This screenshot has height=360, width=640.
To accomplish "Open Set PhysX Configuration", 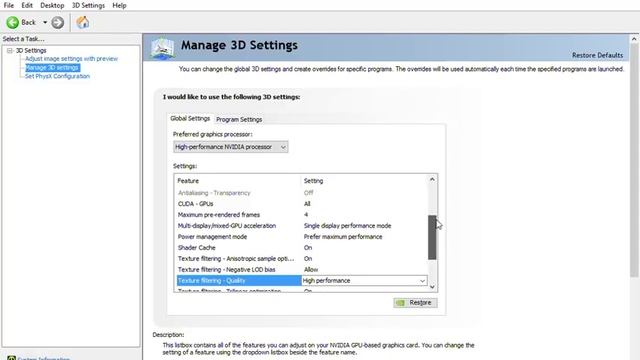I will [x=57, y=76].
